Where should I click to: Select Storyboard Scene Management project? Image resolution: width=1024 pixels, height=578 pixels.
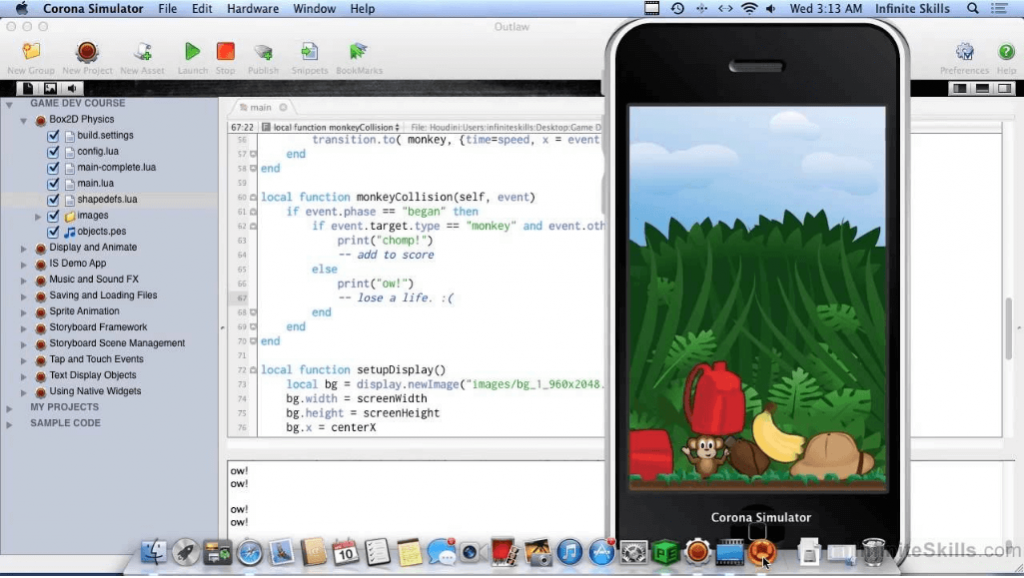tap(117, 344)
